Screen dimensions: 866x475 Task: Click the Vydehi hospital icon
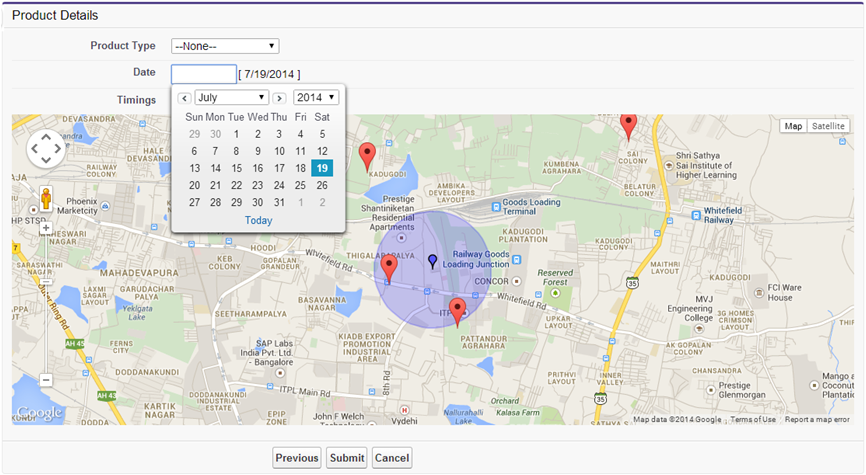point(404,410)
